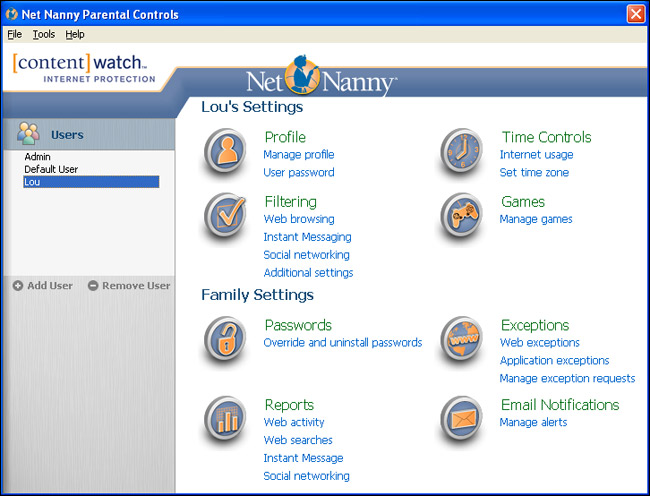Click the Users group icon
The height and width of the screenshot is (496, 650).
pyautogui.click(x=28, y=133)
